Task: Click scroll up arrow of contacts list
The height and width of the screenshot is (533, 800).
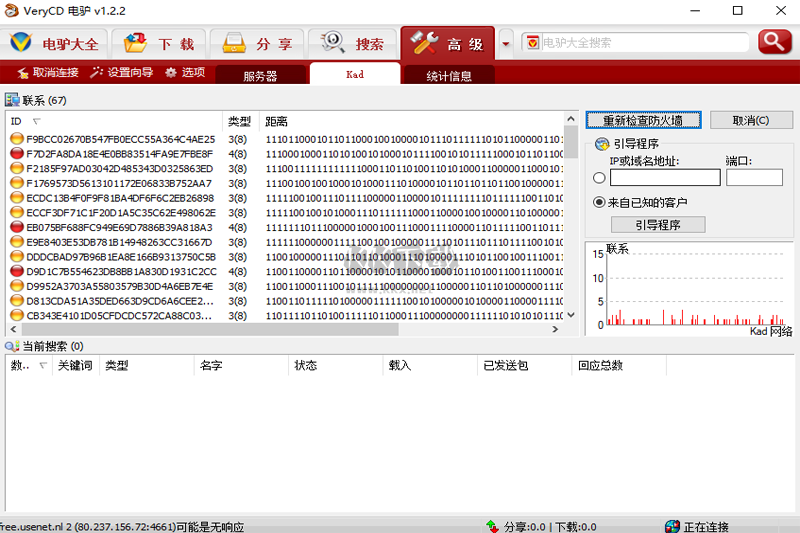Action: 571,119
